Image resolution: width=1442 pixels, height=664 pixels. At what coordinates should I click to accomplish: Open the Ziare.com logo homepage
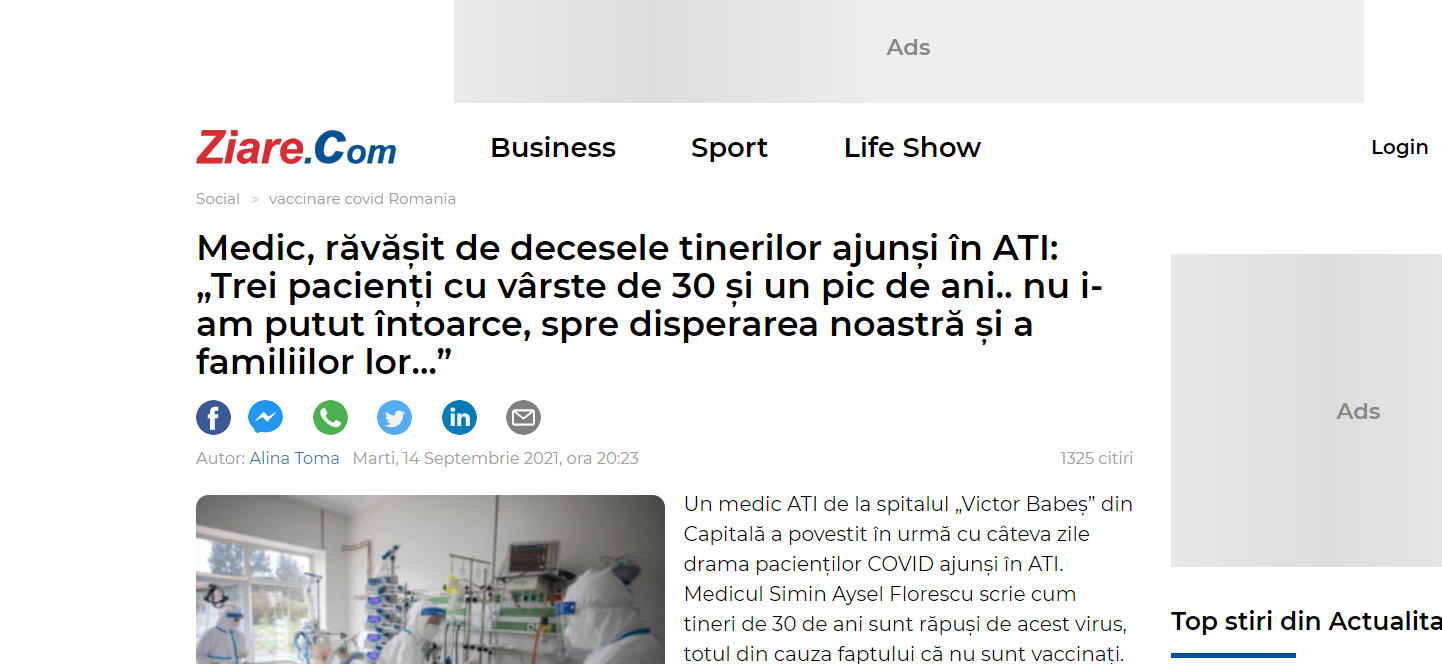(296, 148)
